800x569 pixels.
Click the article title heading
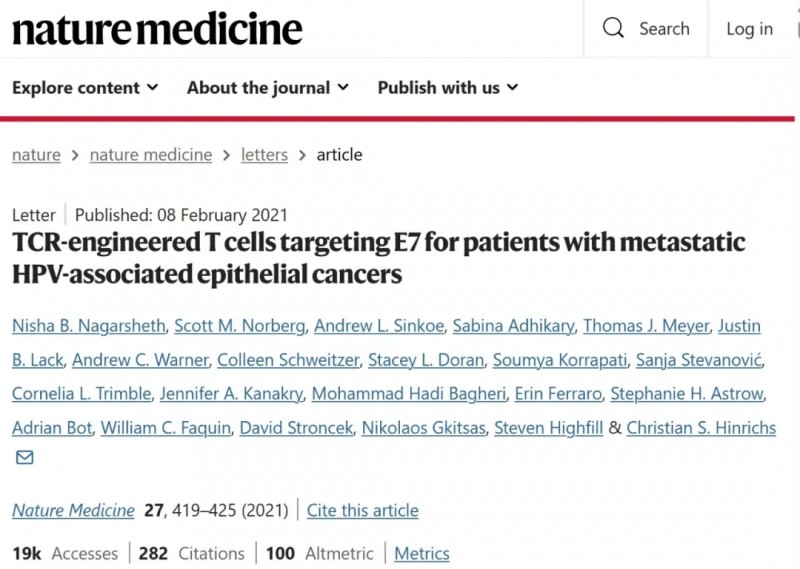(x=378, y=258)
